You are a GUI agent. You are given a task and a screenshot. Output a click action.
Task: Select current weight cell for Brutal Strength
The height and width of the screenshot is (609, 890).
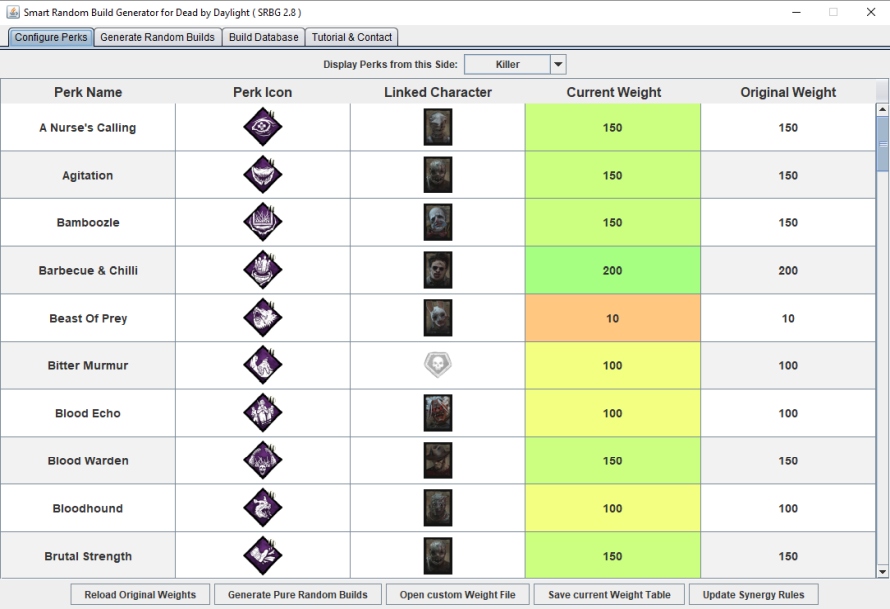(x=613, y=555)
